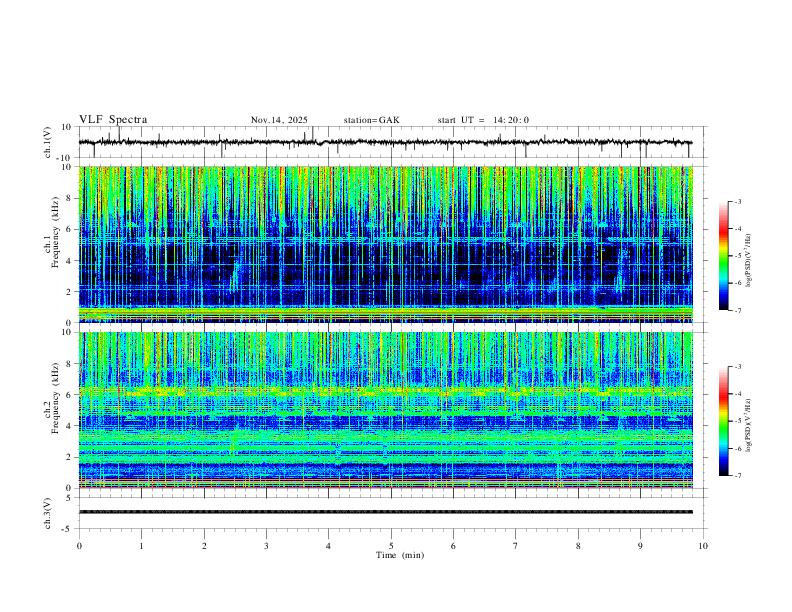Click the date "Nov.14, 2025"

(x=279, y=120)
